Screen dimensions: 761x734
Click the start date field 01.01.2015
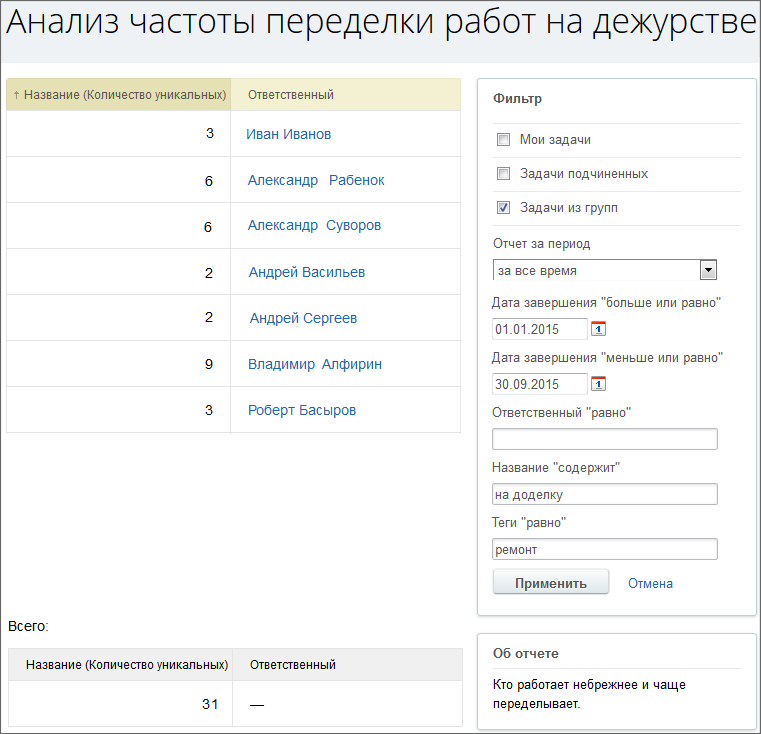pyautogui.click(x=540, y=329)
